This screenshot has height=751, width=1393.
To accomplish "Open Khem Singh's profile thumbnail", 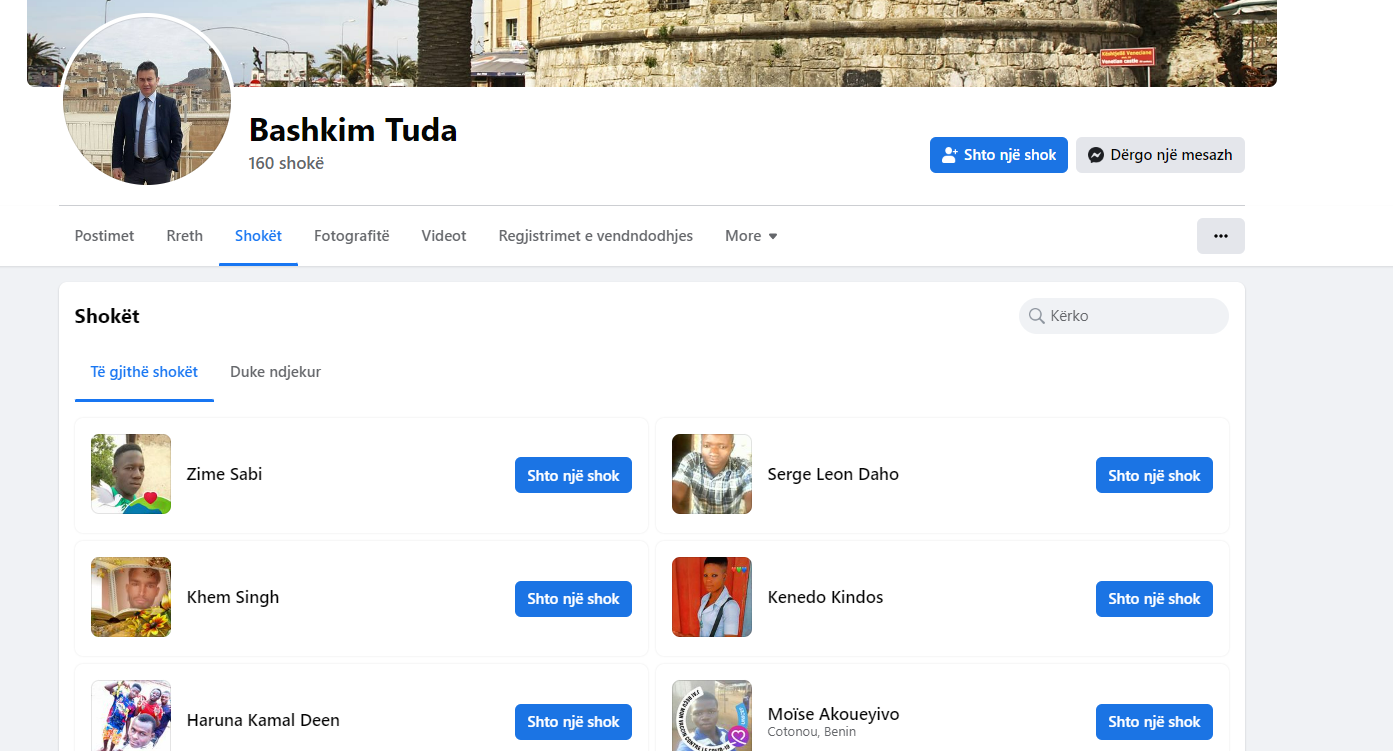I will [131, 597].
